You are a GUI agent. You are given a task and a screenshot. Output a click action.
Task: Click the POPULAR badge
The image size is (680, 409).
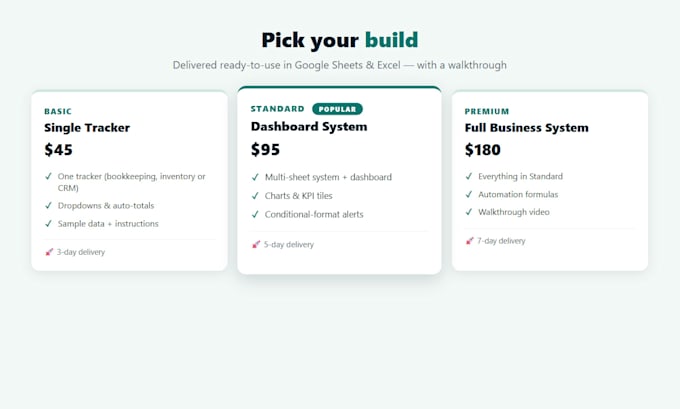click(x=337, y=109)
